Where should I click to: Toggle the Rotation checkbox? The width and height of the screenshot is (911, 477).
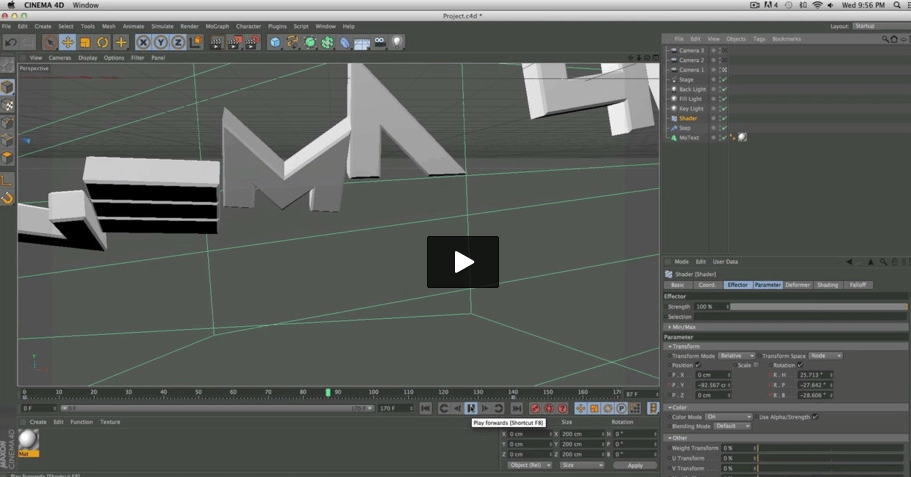point(800,365)
